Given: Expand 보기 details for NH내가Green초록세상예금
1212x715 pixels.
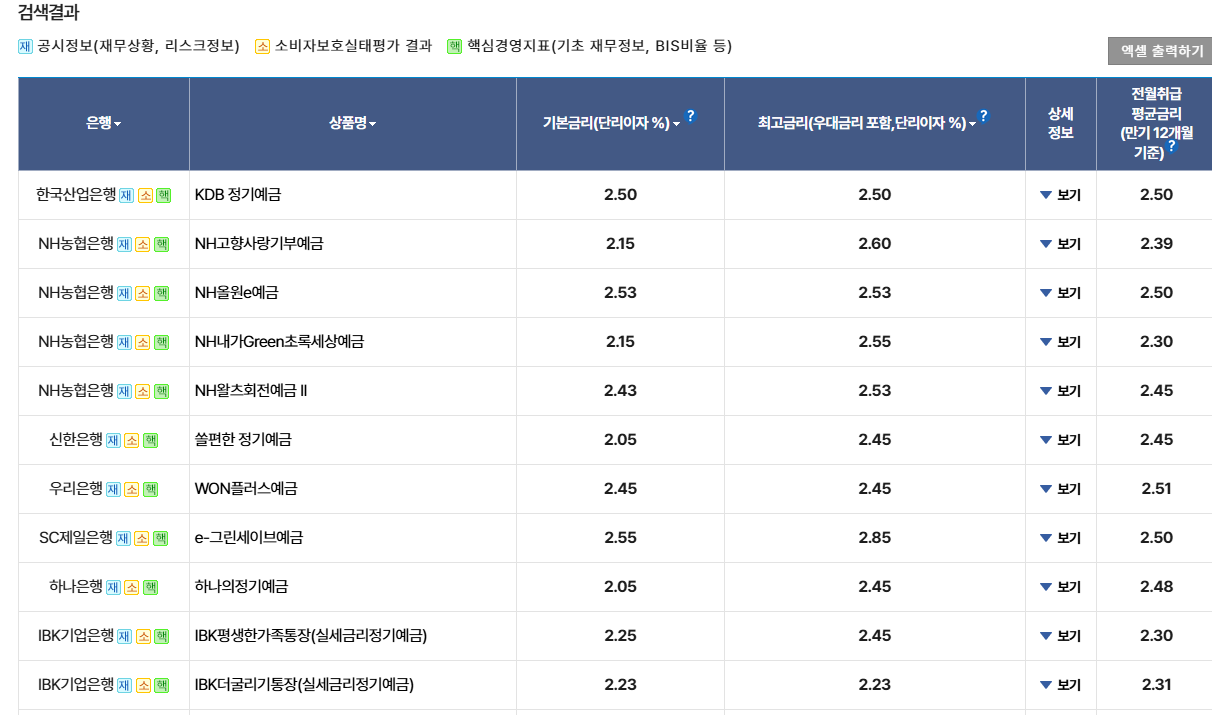Looking at the screenshot, I should pos(1060,342).
